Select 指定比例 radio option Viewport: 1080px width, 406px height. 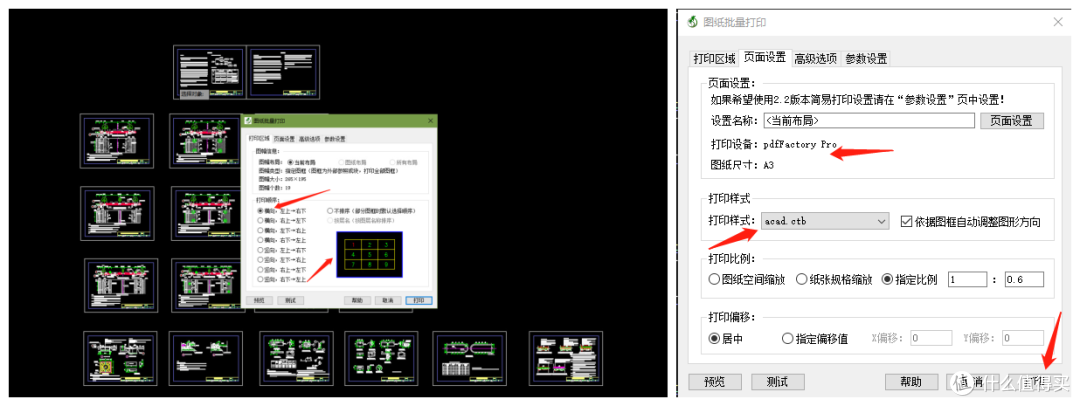pos(889,279)
